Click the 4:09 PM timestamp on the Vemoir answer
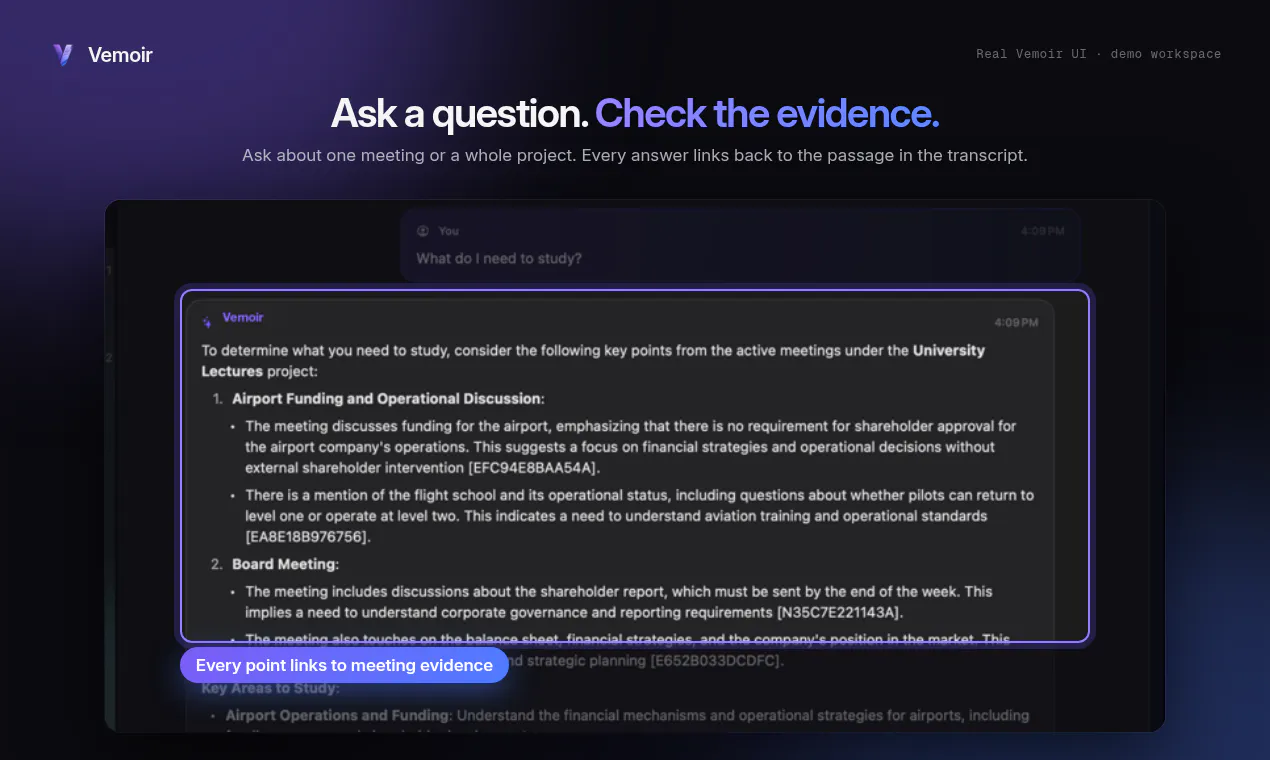Viewport: 1270px width, 760px height. coord(1016,322)
